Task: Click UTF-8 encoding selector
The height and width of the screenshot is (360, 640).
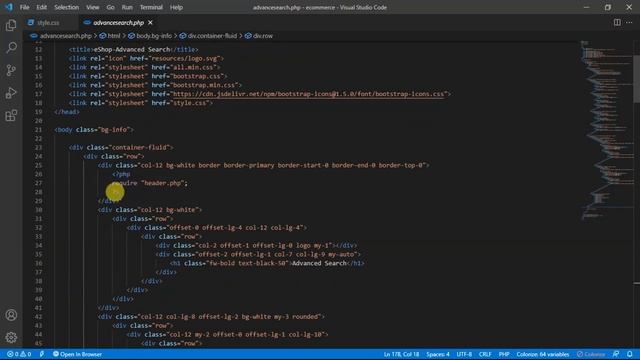Action: coord(464,354)
